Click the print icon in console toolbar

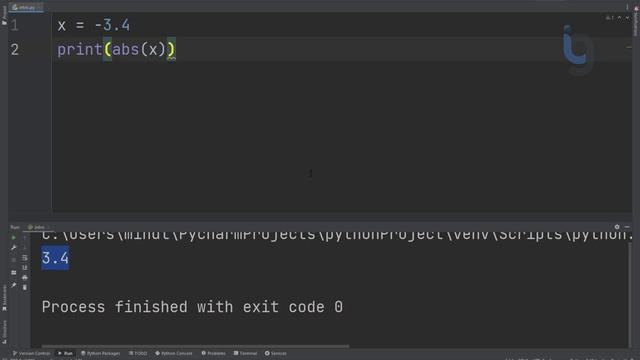(24, 278)
